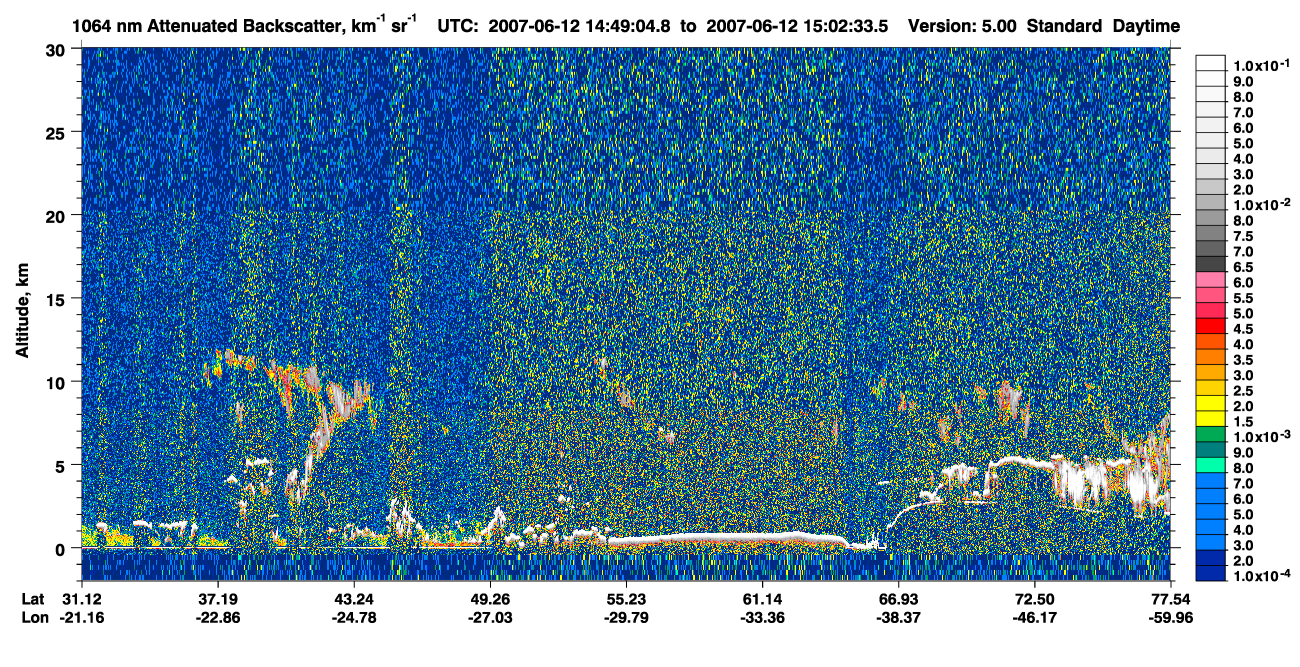
Task: Click the longitude value '-24.78'
Action: 354,617
